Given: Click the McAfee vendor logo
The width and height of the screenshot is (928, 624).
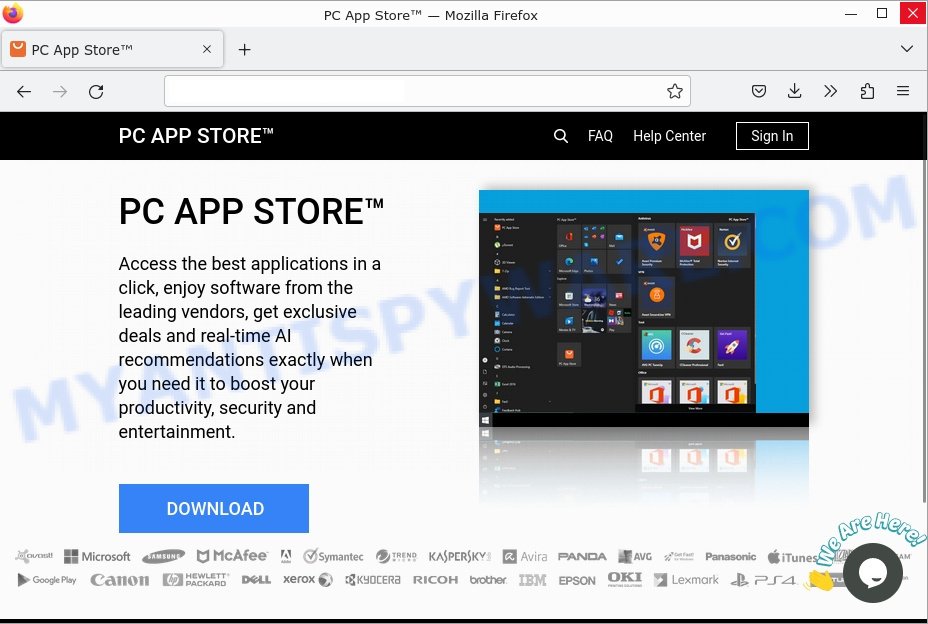Looking at the screenshot, I should coord(232,555).
